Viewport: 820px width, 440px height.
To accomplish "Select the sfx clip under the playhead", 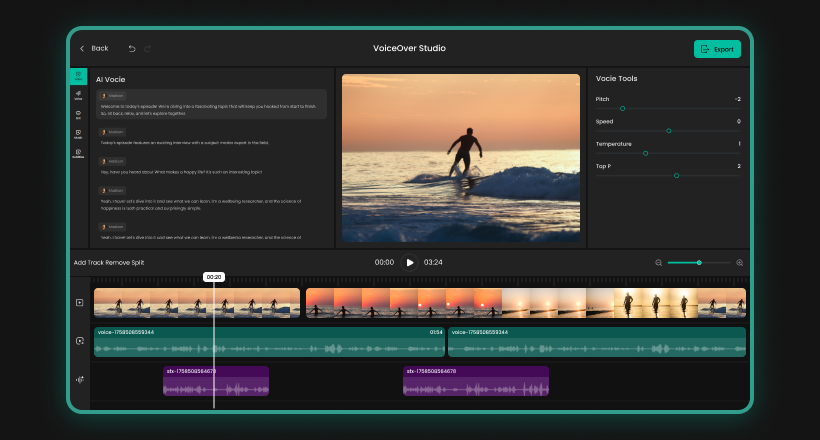I will [216, 381].
